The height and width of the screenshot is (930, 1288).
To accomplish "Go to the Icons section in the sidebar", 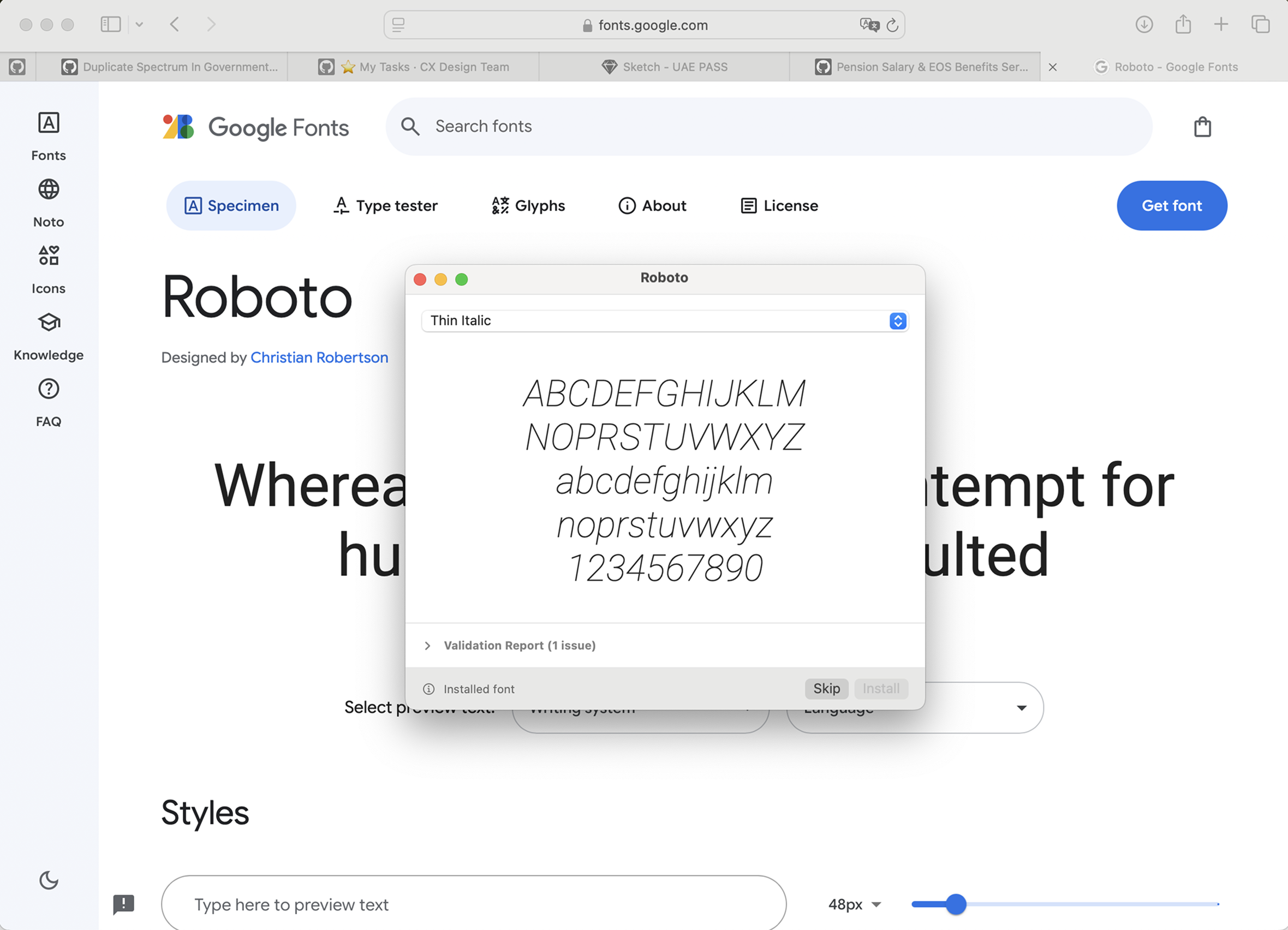I will 48,270.
